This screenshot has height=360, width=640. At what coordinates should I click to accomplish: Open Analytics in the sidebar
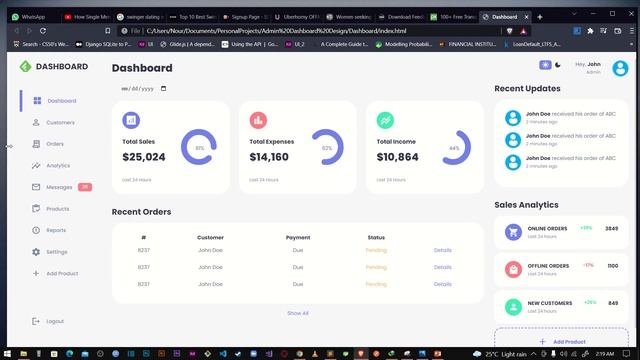click(51, 166)
